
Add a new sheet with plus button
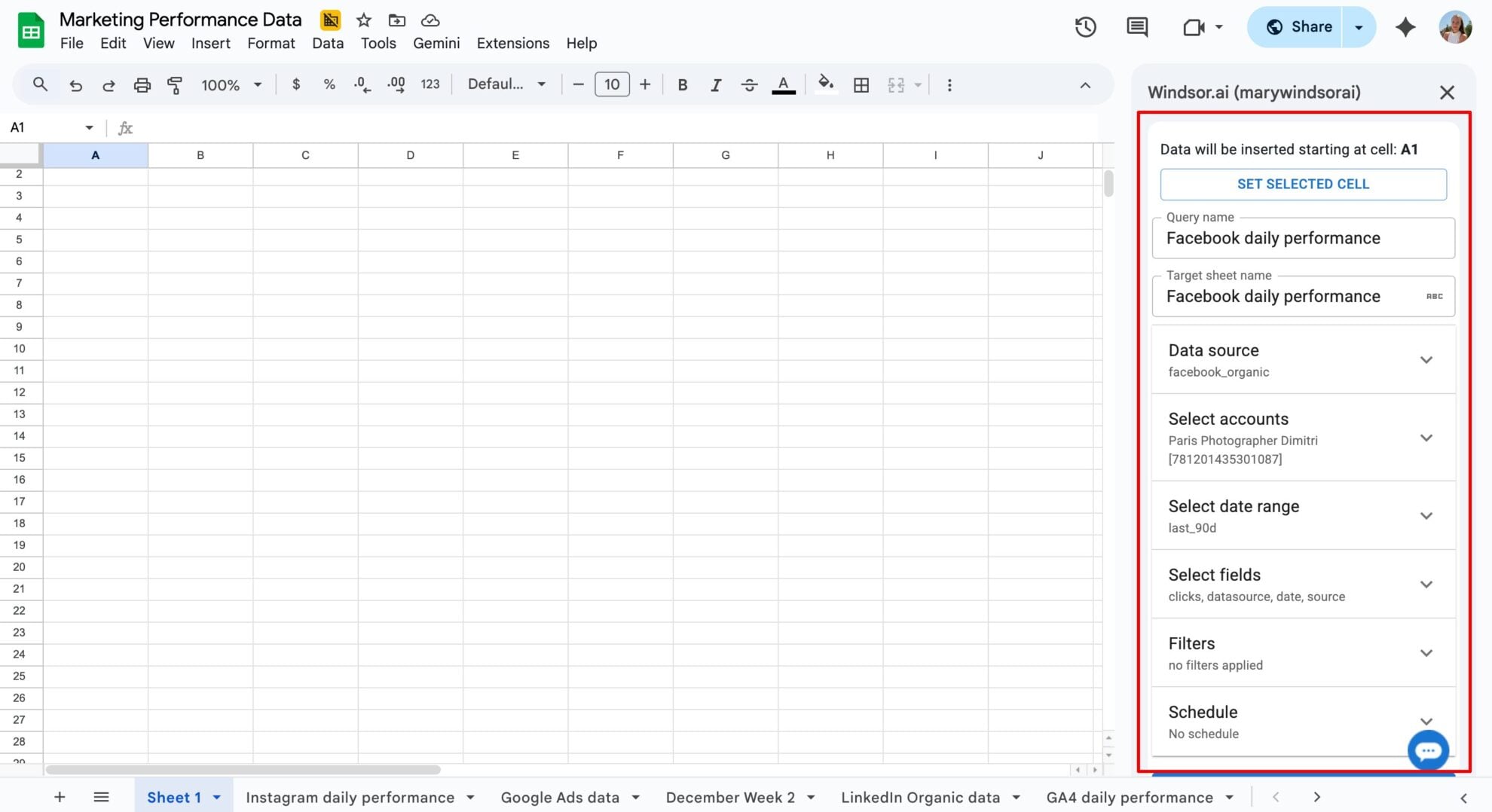(x=60, y=797)
